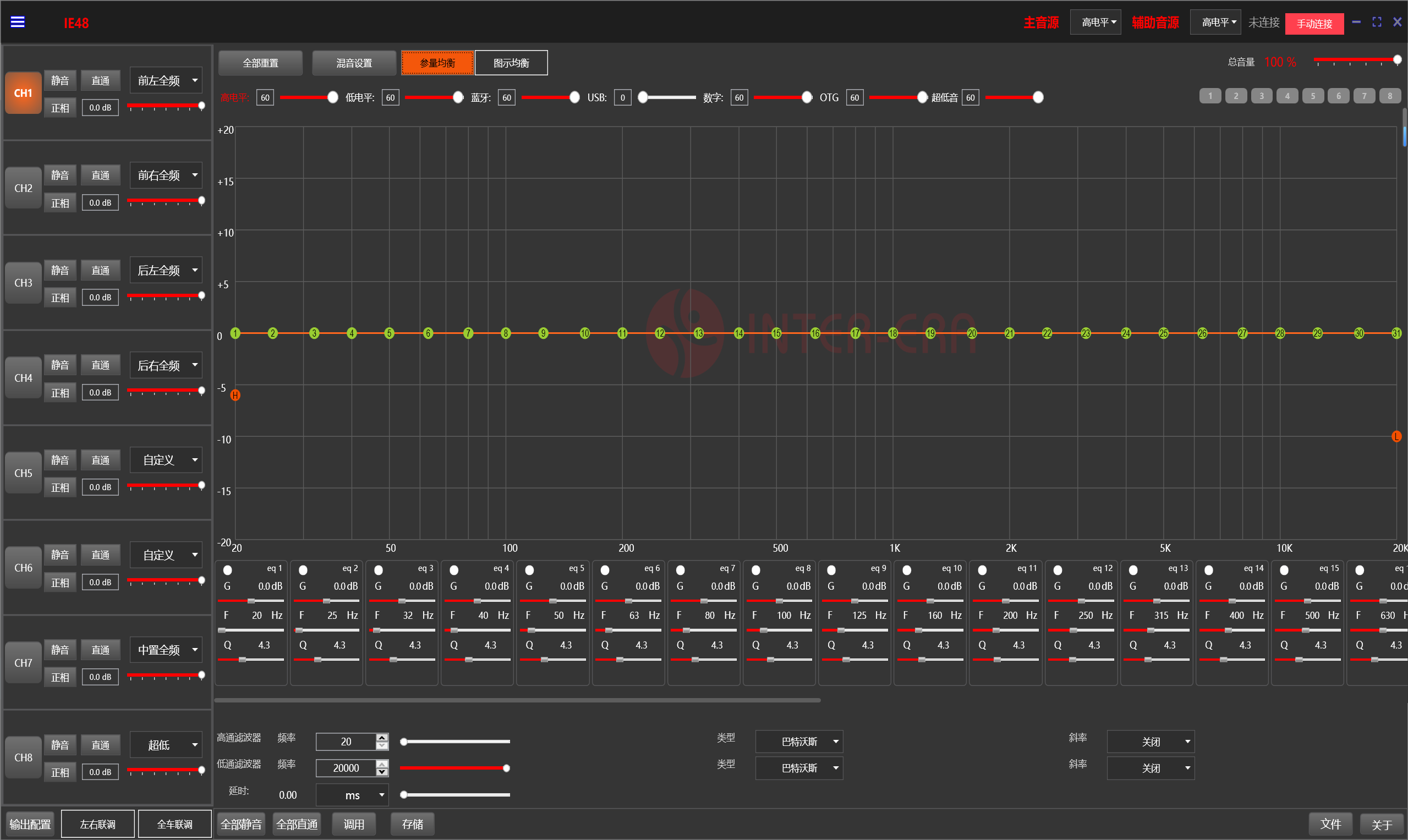Toggle the eq 7 band enable dot

click(681, 570)
